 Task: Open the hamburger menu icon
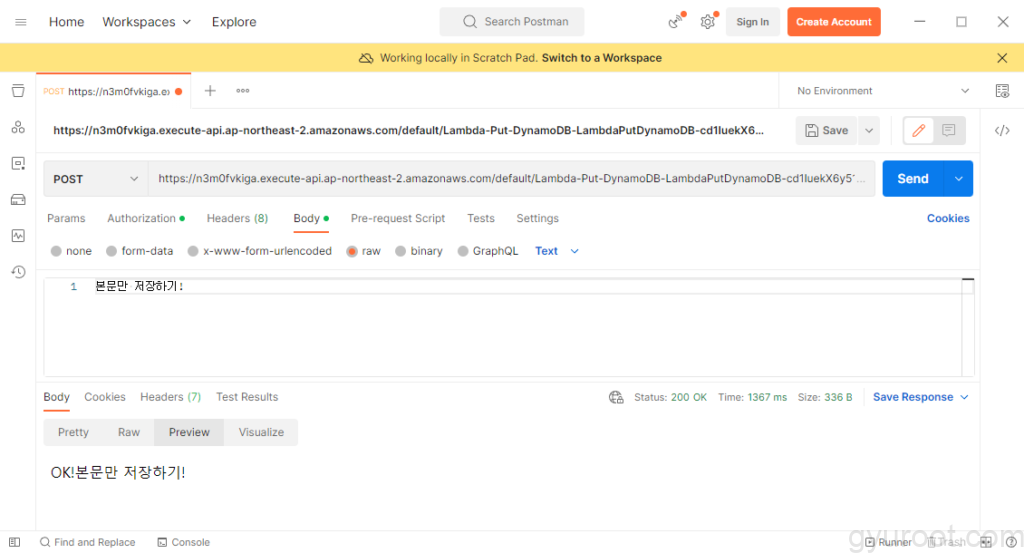tap(21, 22)
